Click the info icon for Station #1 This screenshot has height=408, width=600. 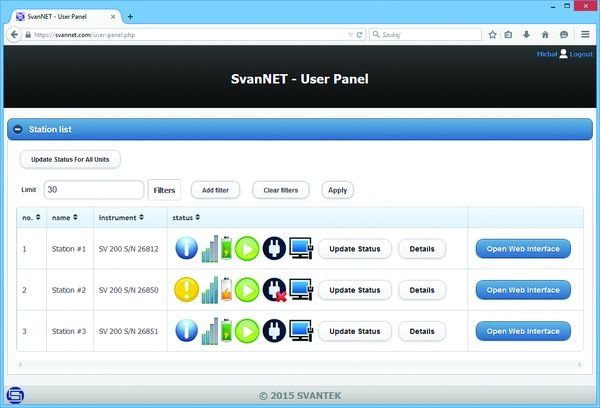[188, 248]
